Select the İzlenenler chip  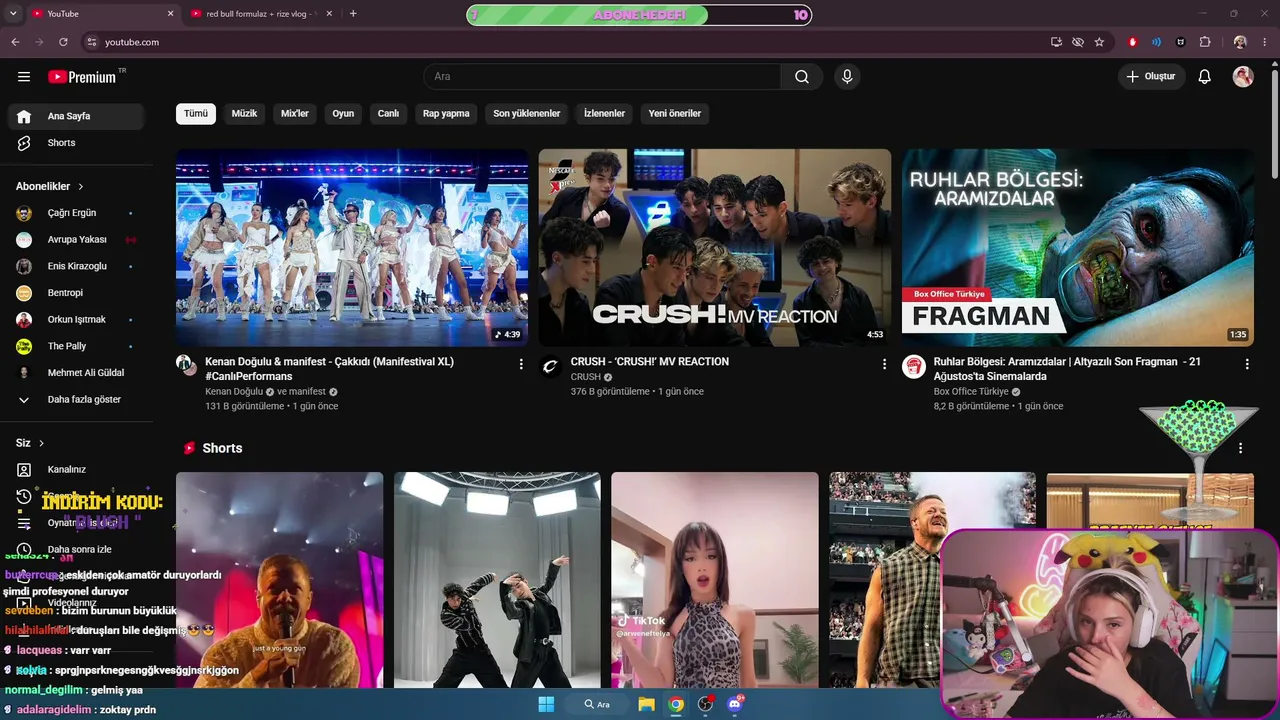coord(604,114)
